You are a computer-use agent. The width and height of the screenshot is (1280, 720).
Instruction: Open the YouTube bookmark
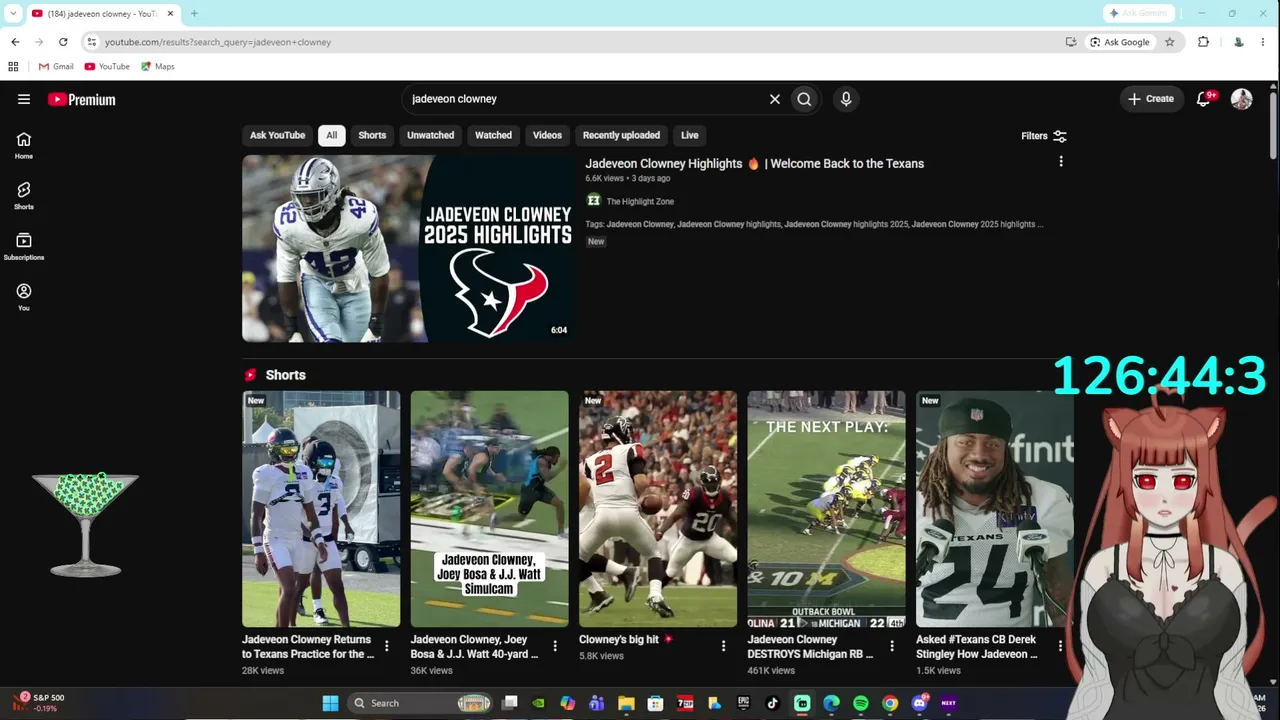pyautogui.click(x=107, y=66)
